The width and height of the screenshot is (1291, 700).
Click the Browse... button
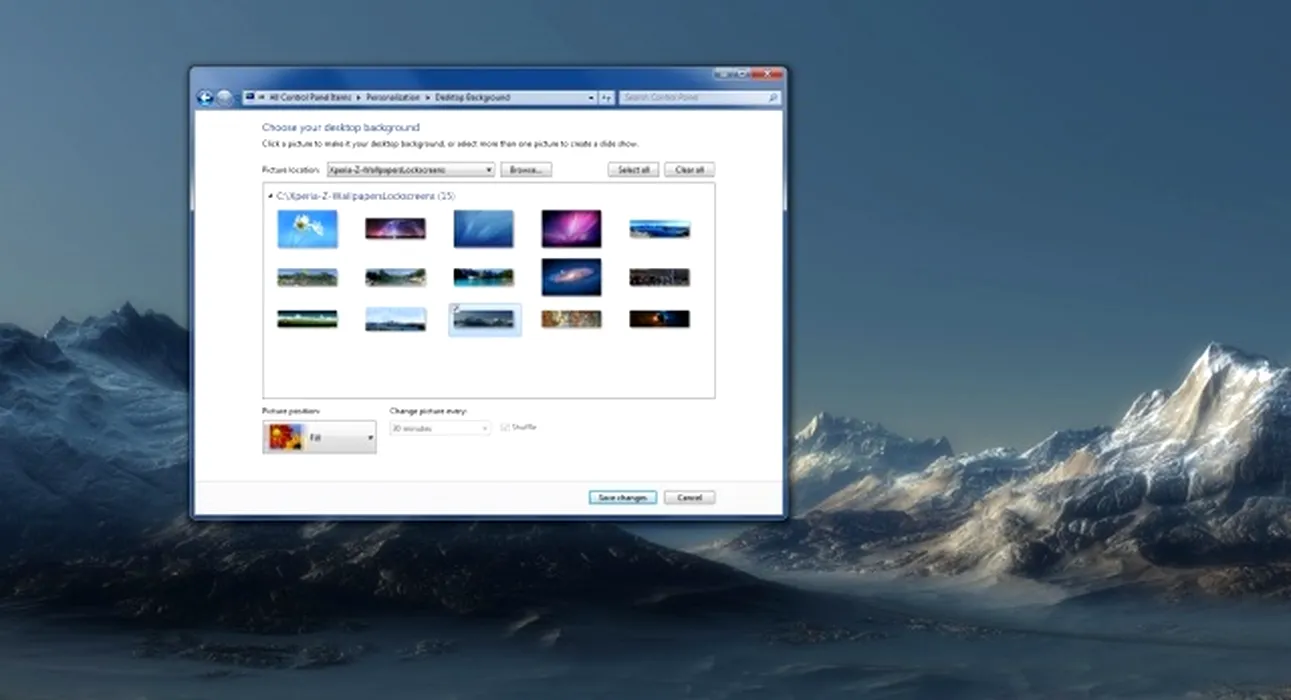526,170
